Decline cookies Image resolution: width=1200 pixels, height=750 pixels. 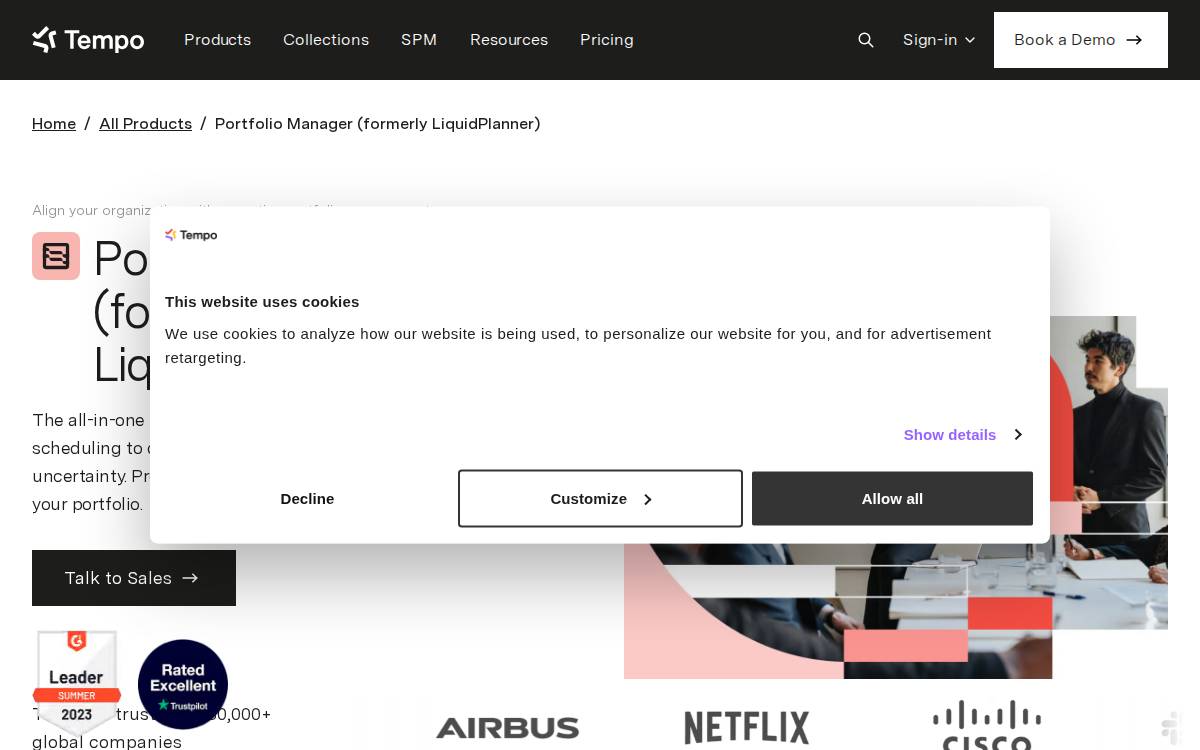coord(307,498)
